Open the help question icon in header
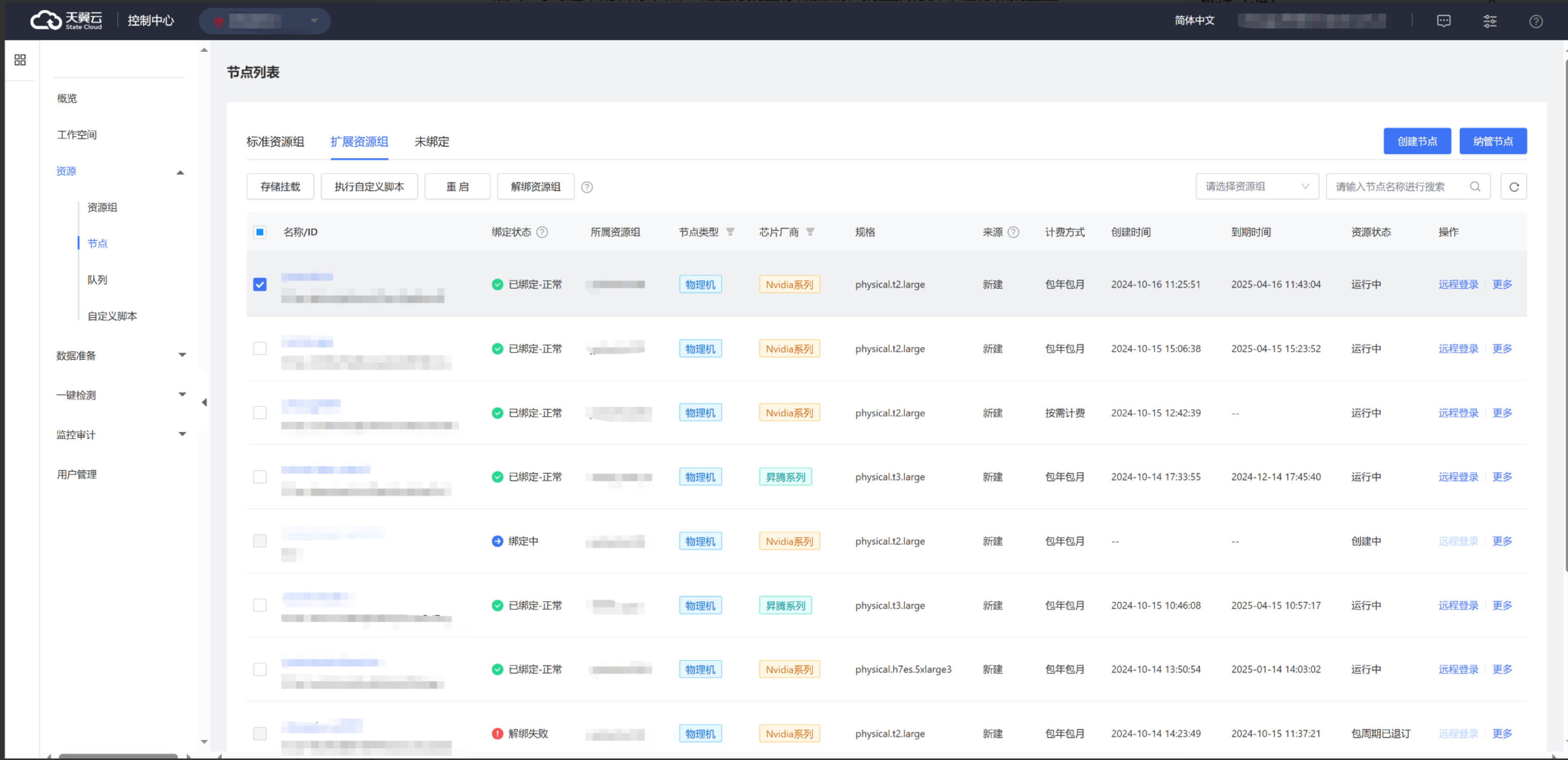The height and width of the screenshot is (760, 1568). (1536, 22)
